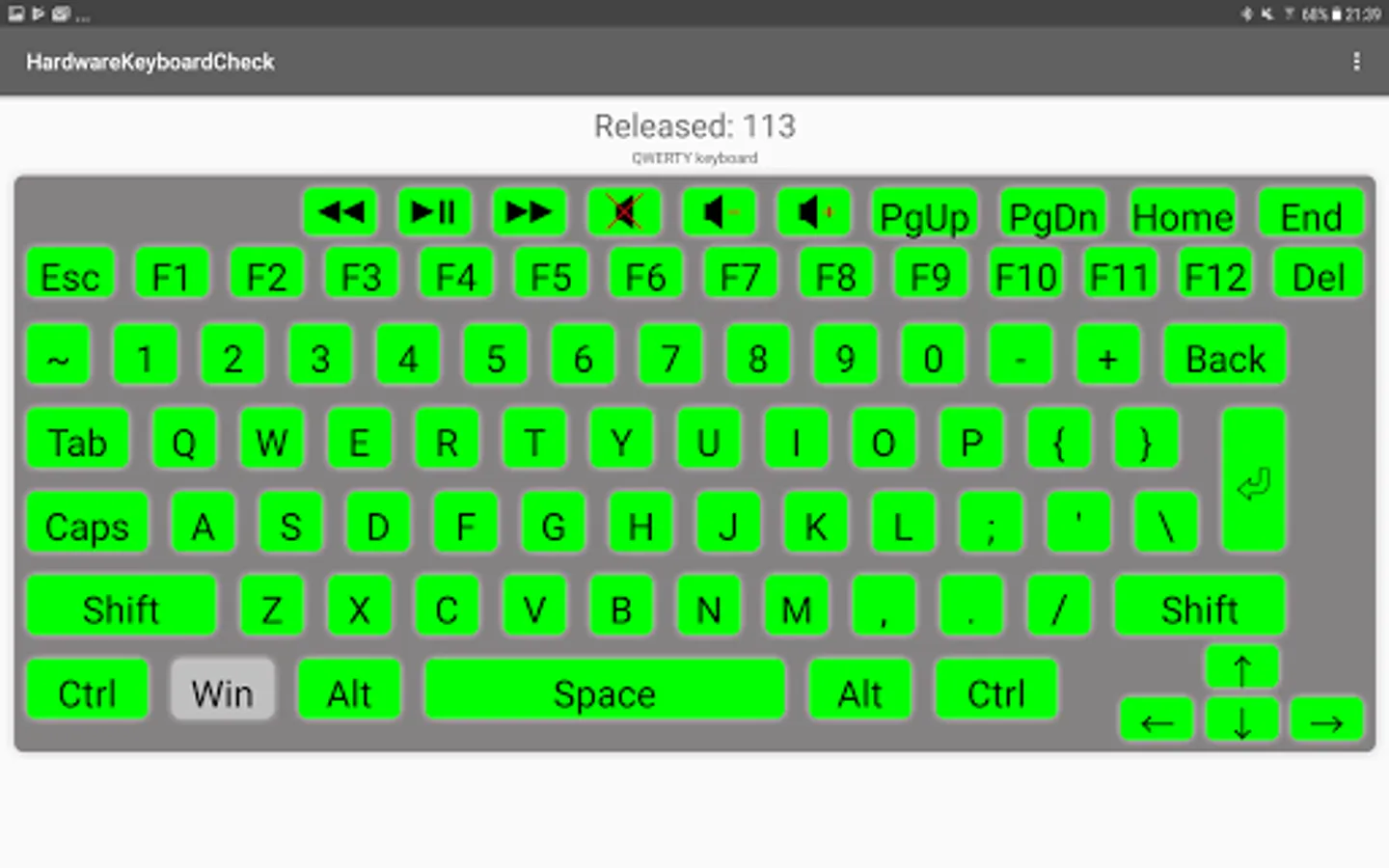
Task: Tap the G key
Action: click(x=553, y=523)
